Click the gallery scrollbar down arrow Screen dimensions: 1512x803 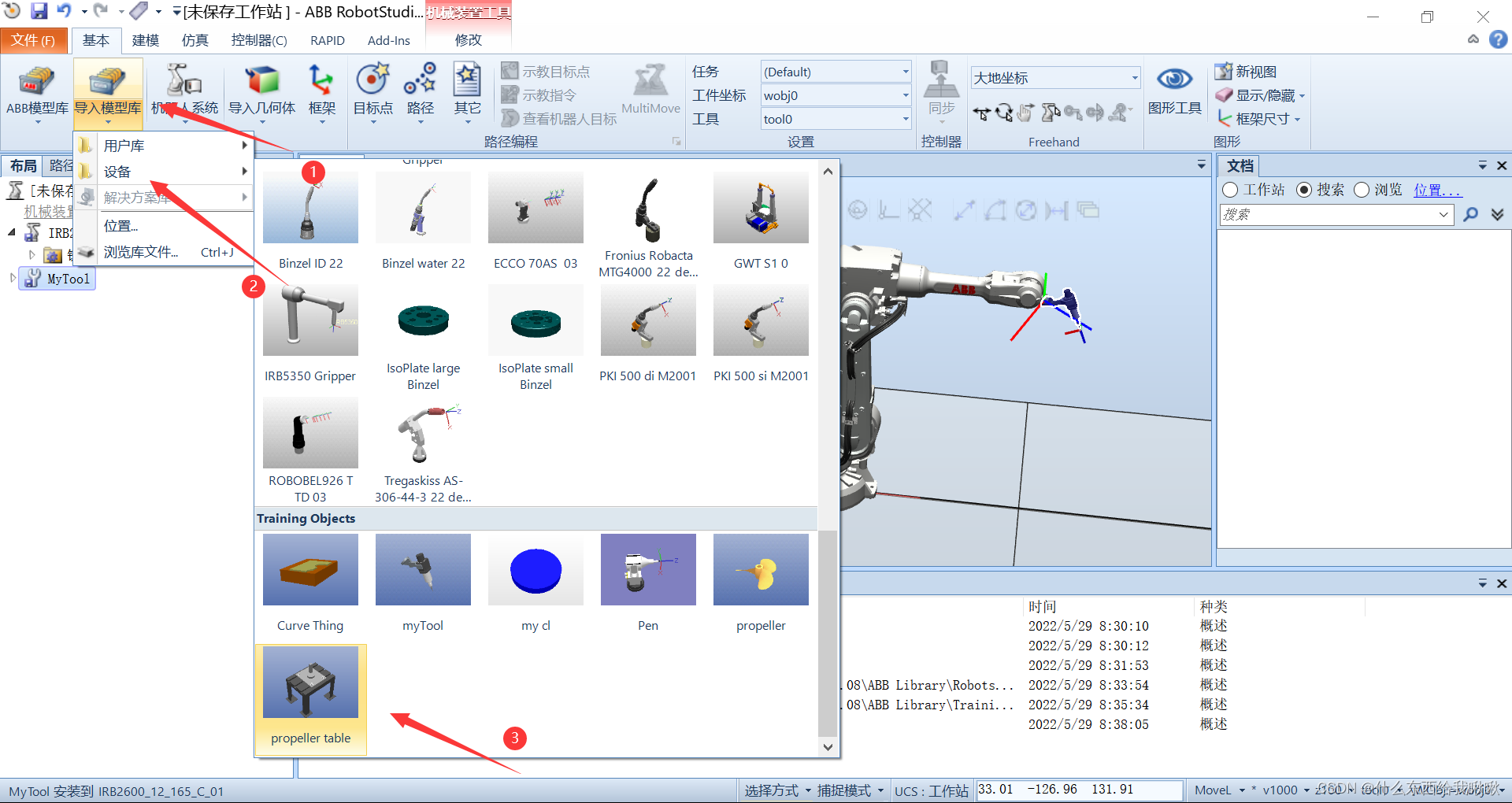pyautogui.click(x=828, y=747)
